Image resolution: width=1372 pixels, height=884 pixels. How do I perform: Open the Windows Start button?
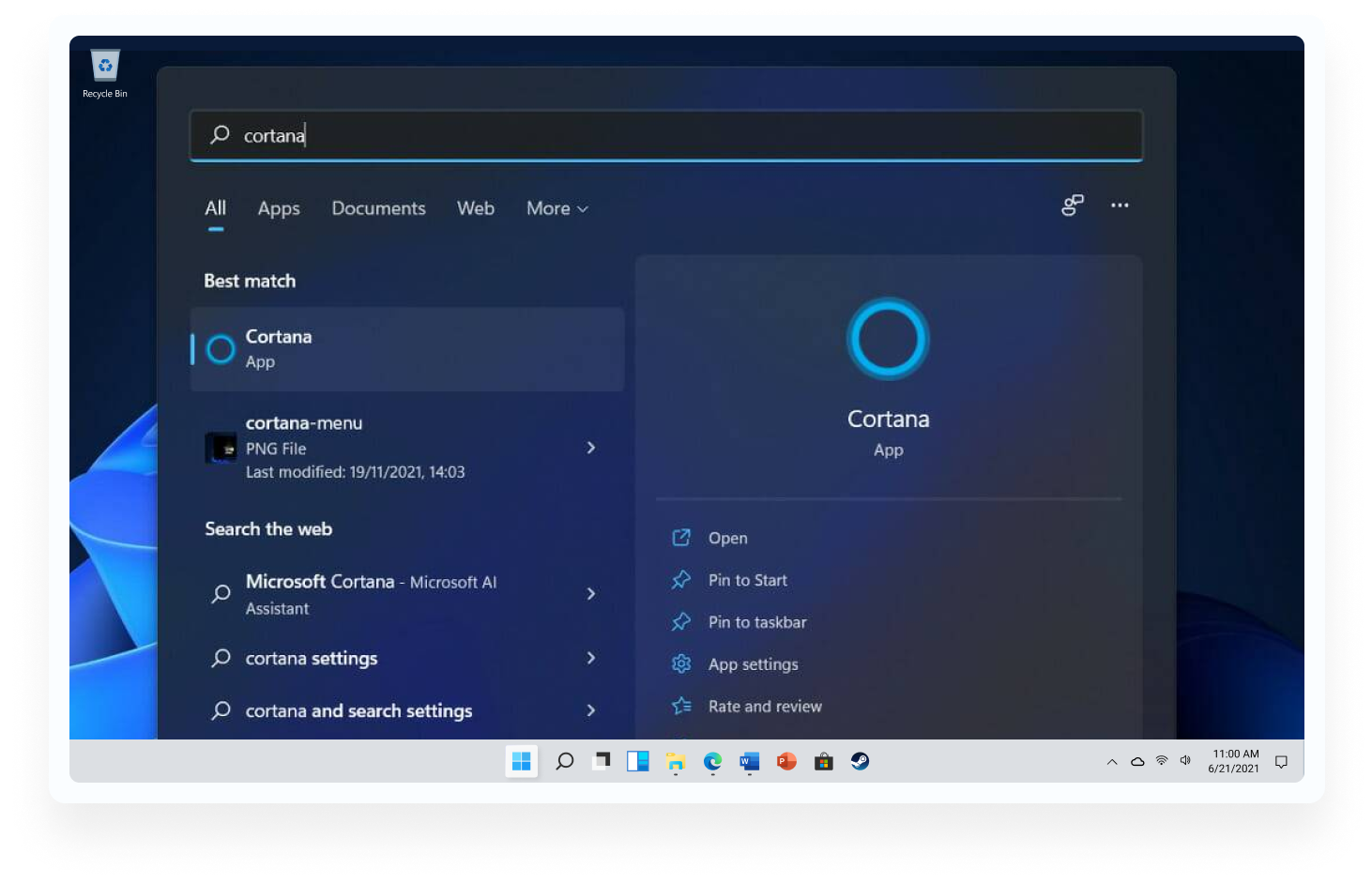tap(522, 761)
